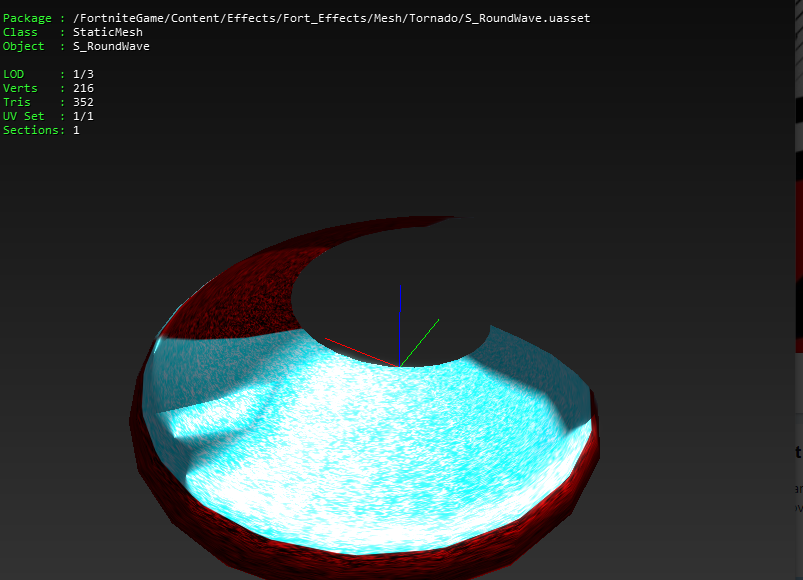Select the UV Set value "1/1"
Viewport: 803px width, 580px height.
pyautogui.click(x=83, y=116)
